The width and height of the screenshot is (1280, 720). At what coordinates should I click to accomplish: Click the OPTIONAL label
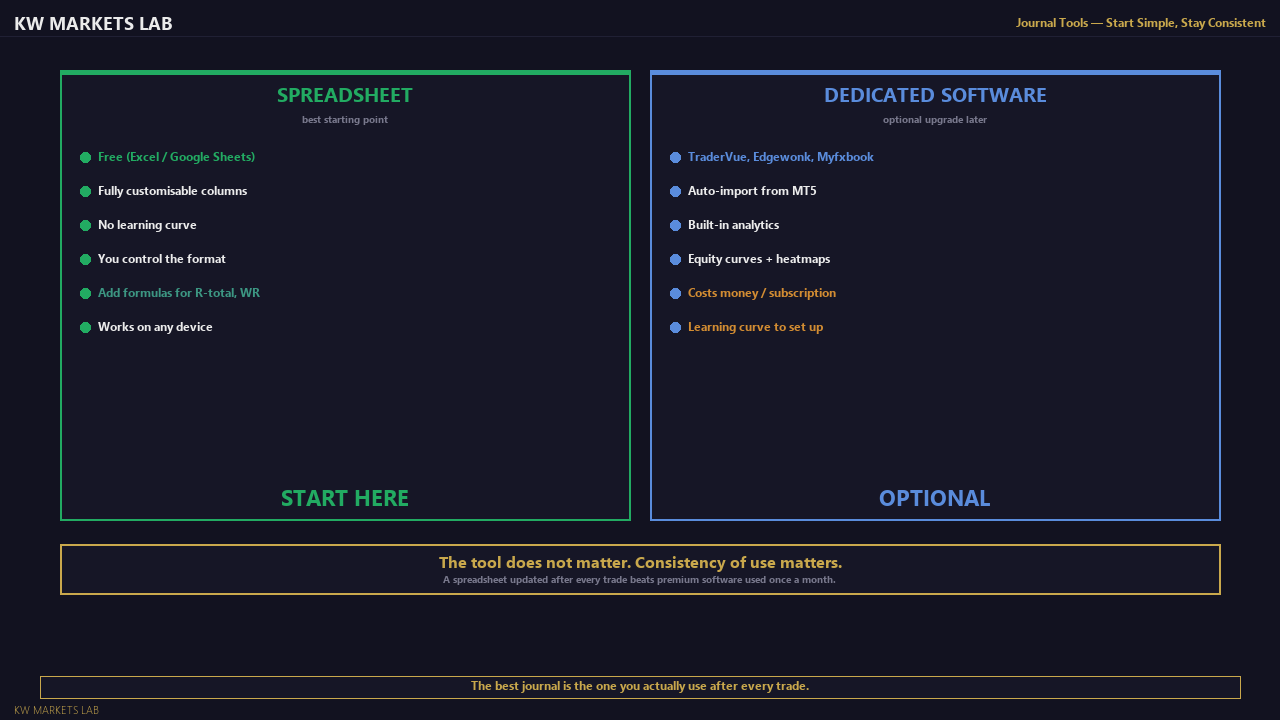pos(935,498)
